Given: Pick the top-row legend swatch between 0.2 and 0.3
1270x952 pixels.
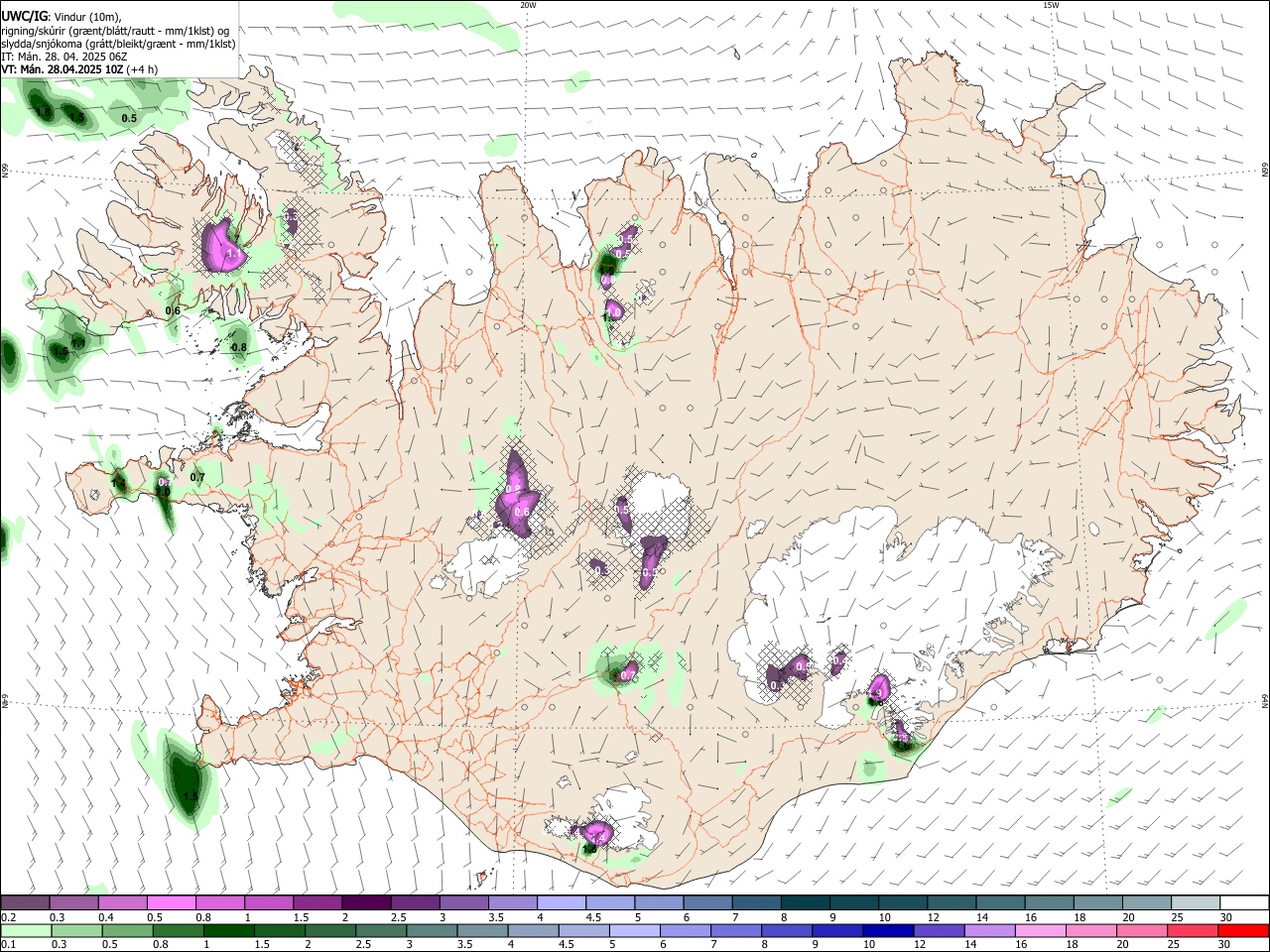Looking at the screenshot, I should click(25, 902).
